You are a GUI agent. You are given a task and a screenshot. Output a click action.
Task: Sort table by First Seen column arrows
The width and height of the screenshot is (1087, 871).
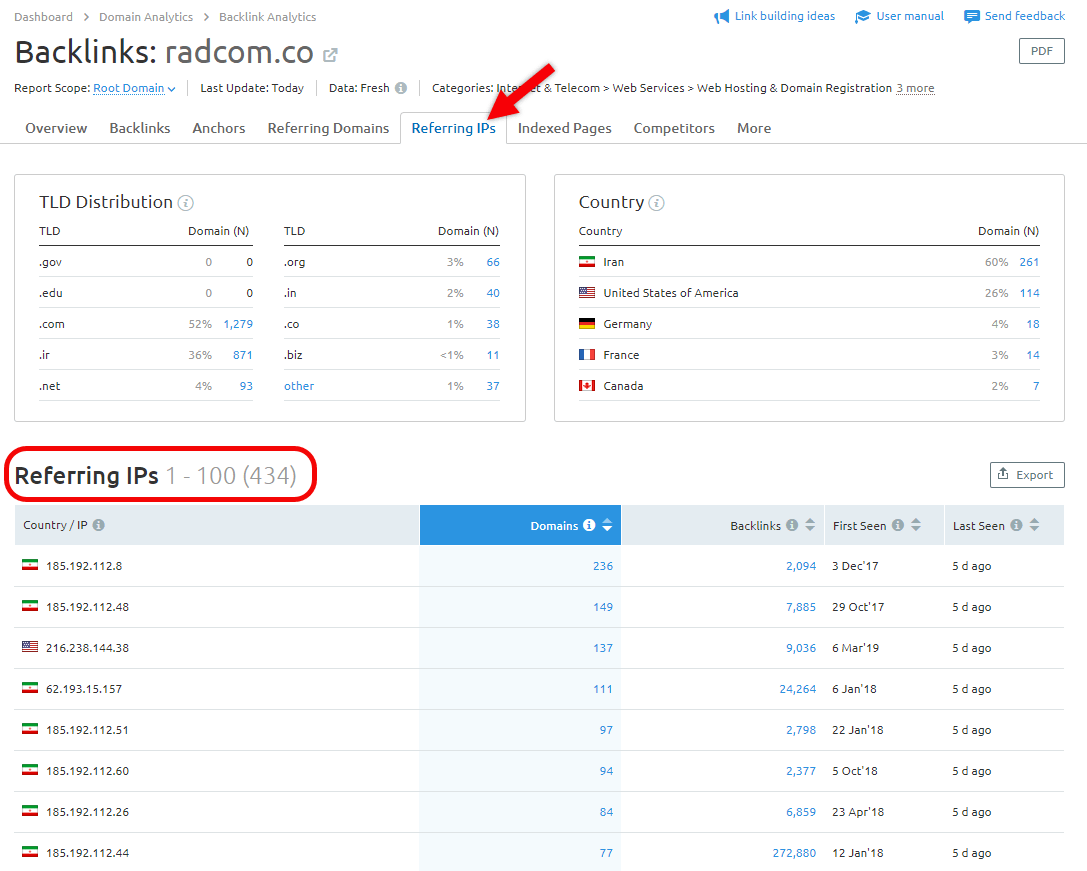point(916,525)
